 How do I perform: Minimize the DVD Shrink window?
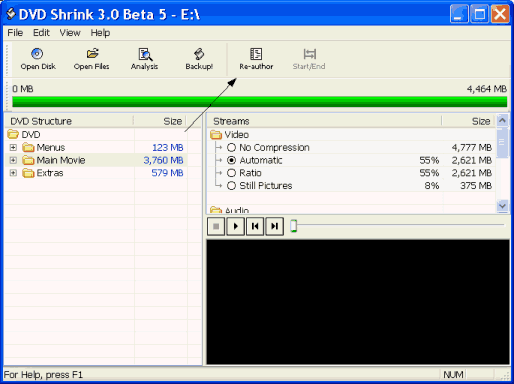click(x=459, y=14)
